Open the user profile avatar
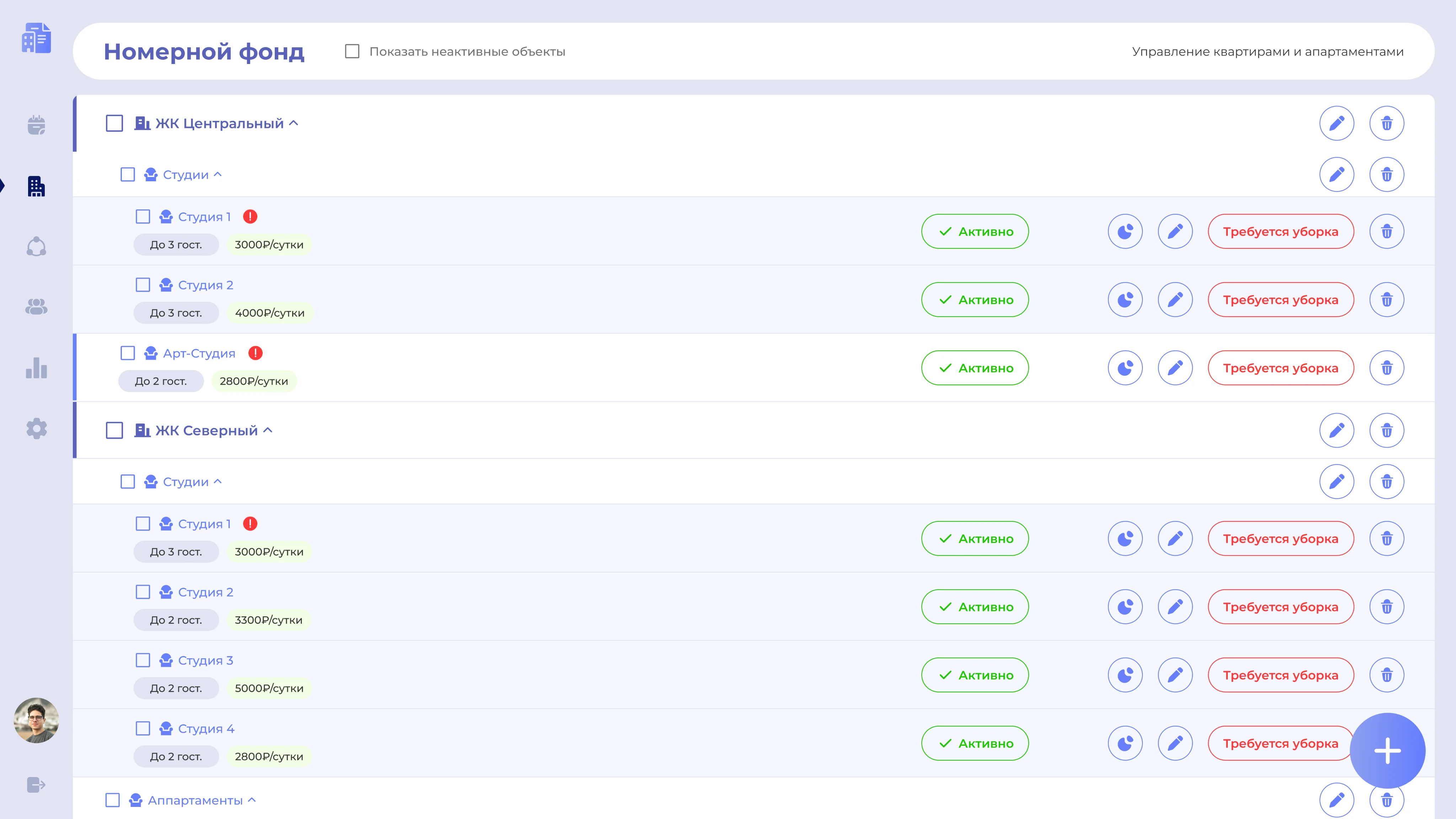 [x=36, y=720]
